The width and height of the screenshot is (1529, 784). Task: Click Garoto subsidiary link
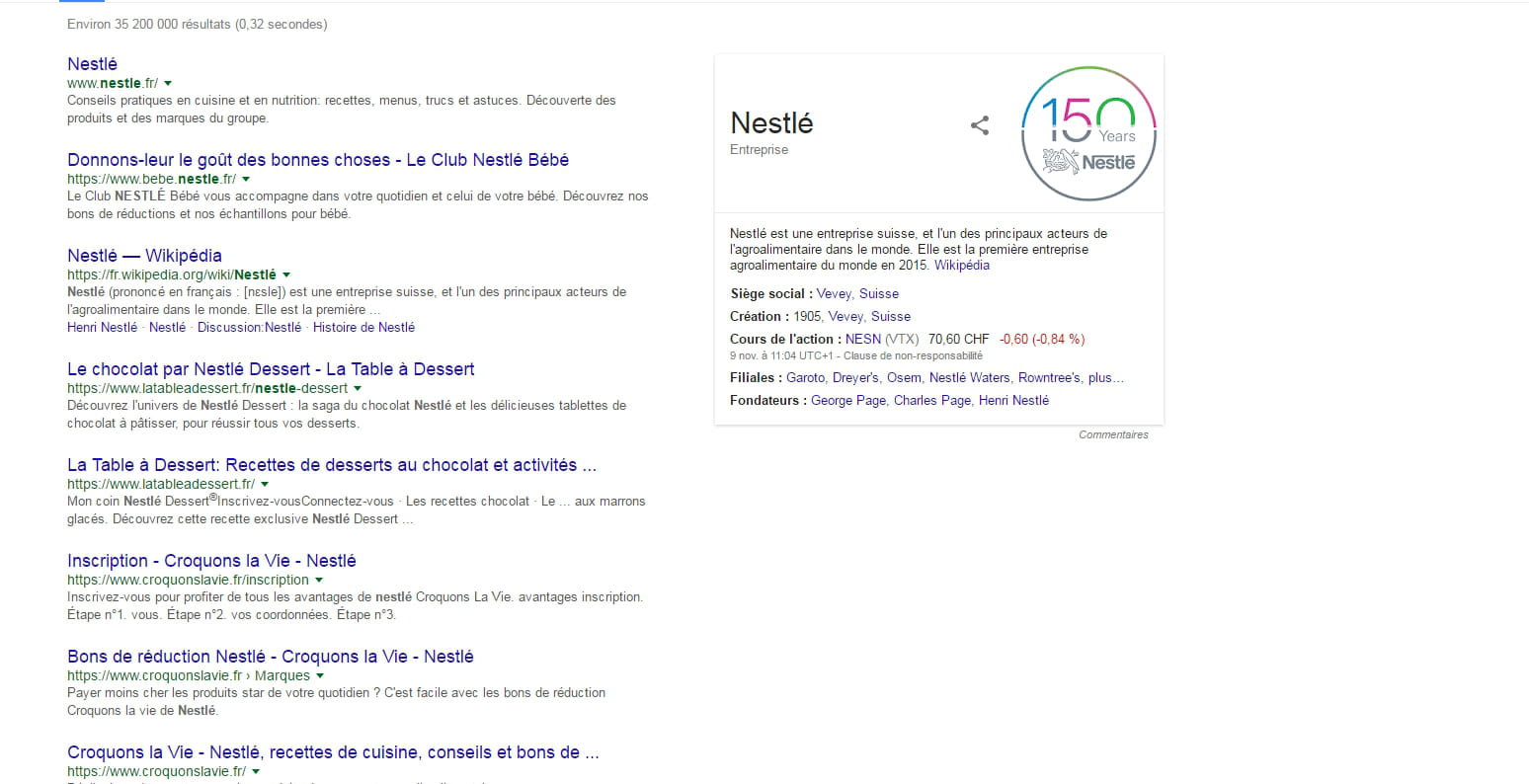806,378
